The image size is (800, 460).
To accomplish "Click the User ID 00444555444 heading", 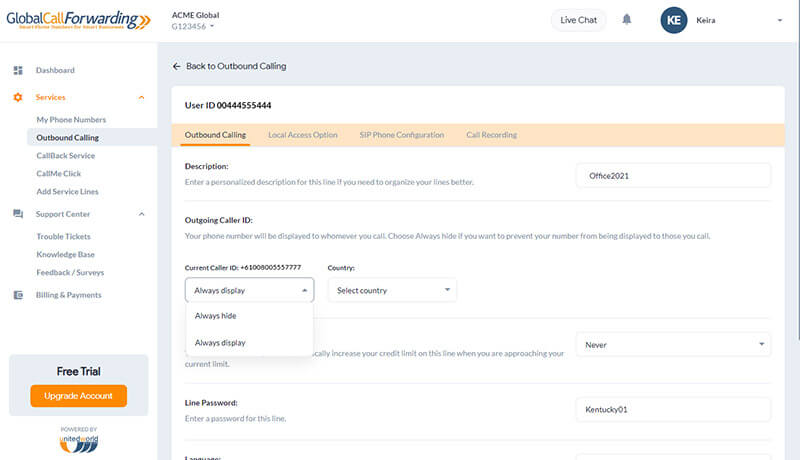I will 228,106.
